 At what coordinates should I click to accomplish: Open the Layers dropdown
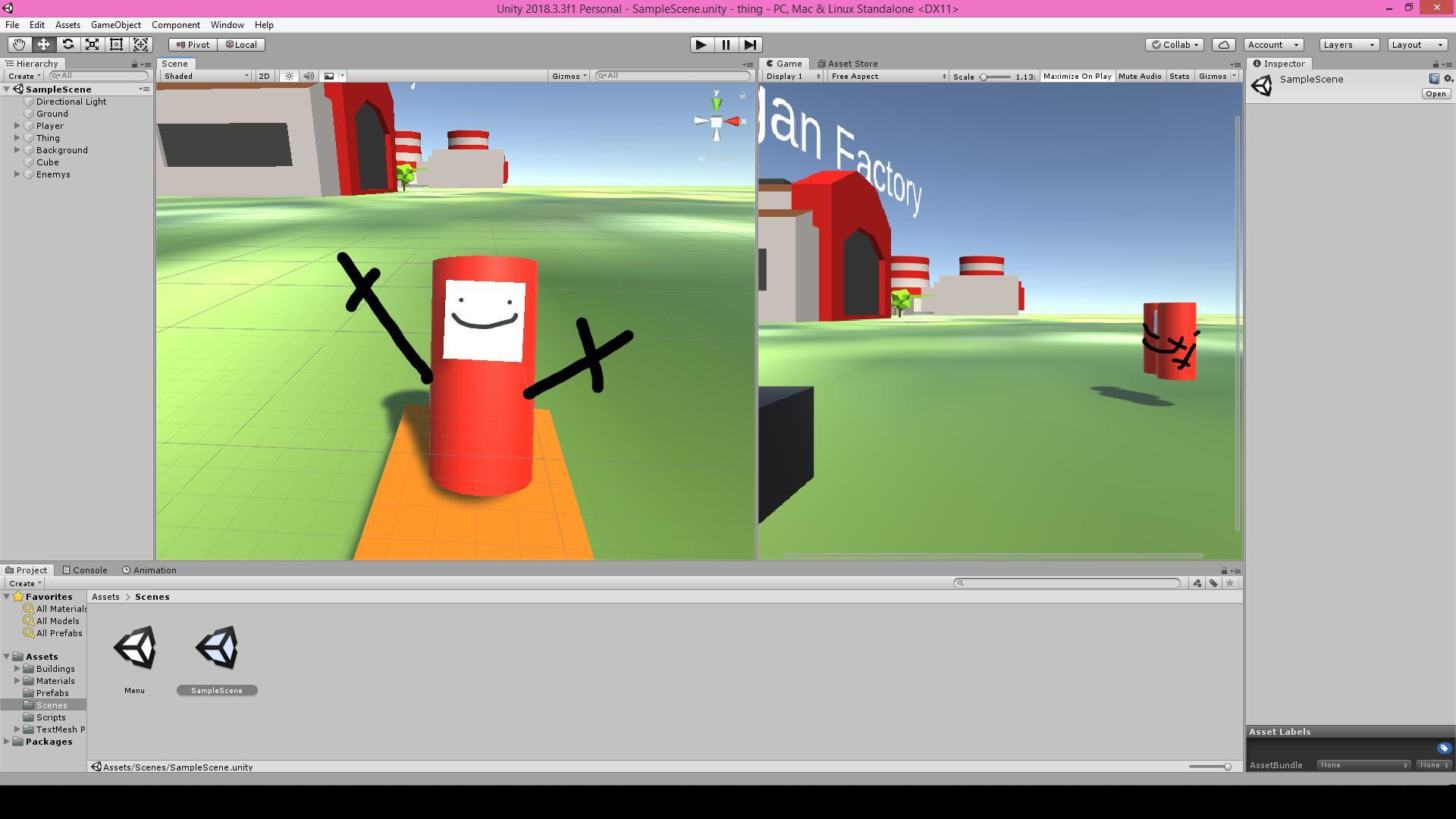[x=1349, y=45]
